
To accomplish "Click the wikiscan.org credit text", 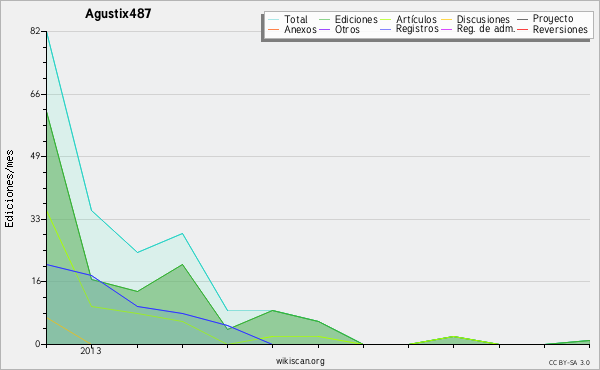I will pyautogui.click(x=300, y=361).
